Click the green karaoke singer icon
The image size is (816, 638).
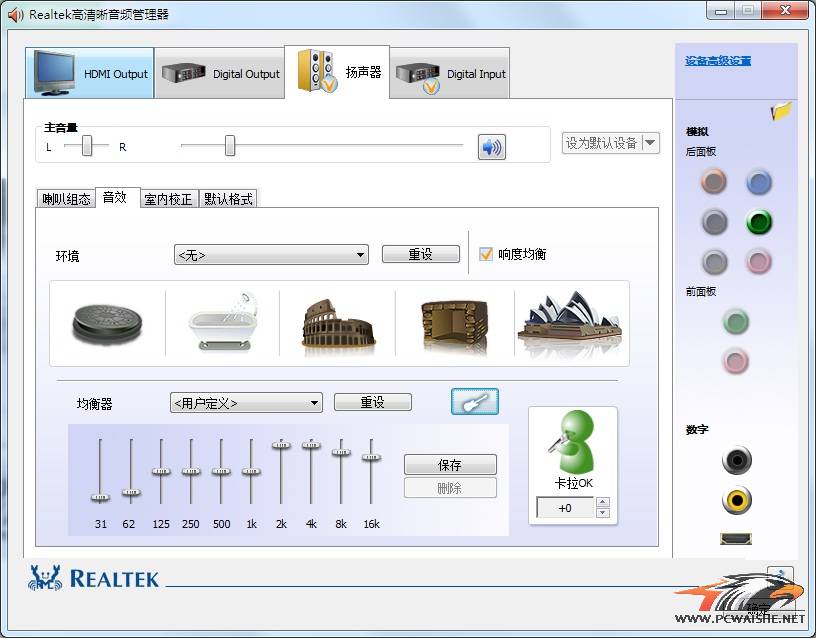571,441
